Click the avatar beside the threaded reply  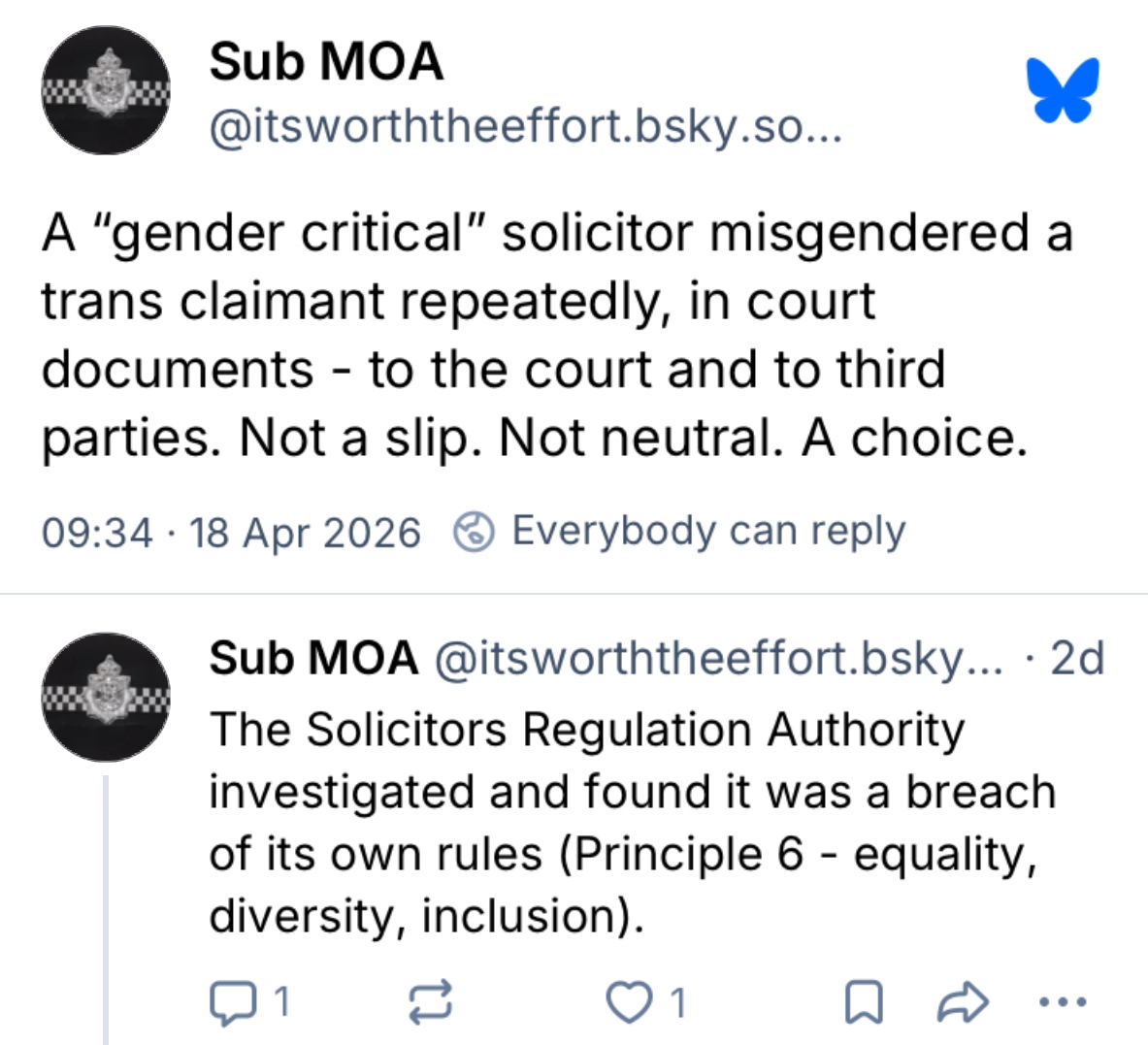pyautogui.click(x=106, y=697)
